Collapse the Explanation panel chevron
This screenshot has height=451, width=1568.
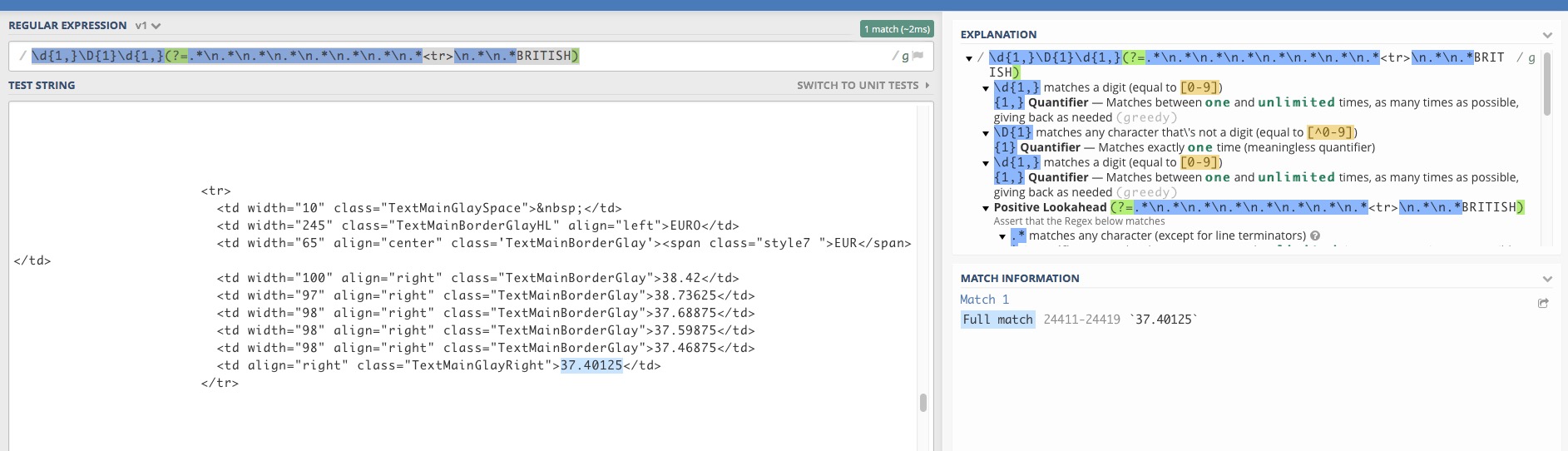coord(1547,35)
